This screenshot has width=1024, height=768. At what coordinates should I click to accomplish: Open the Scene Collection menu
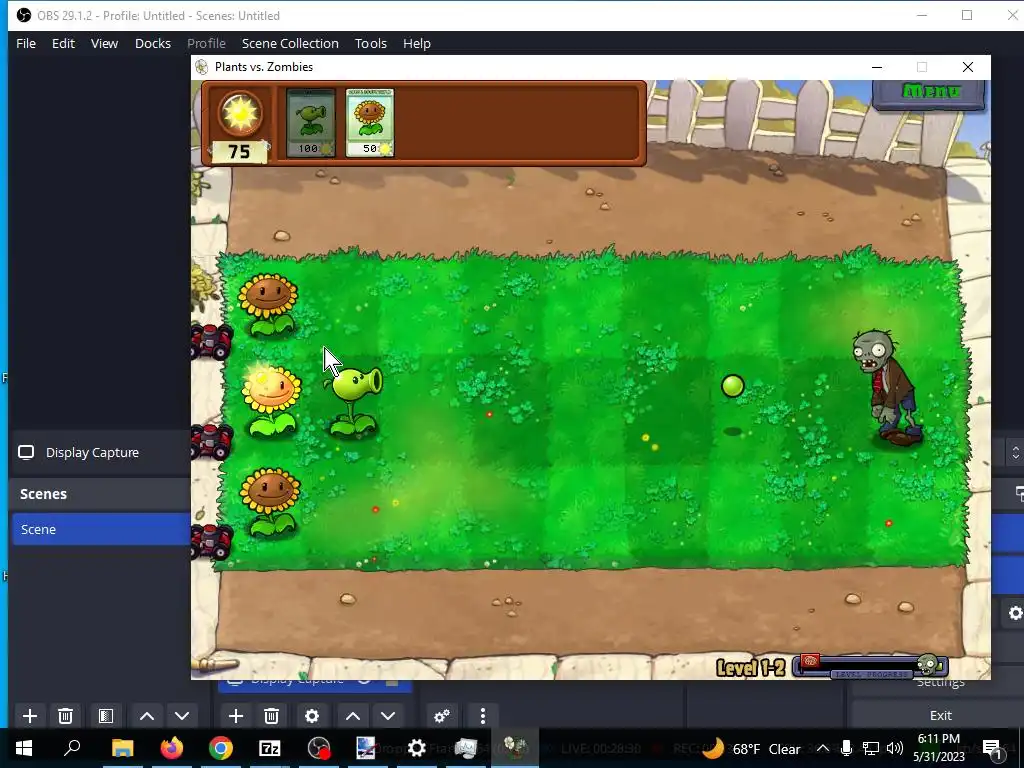[290, 43]
